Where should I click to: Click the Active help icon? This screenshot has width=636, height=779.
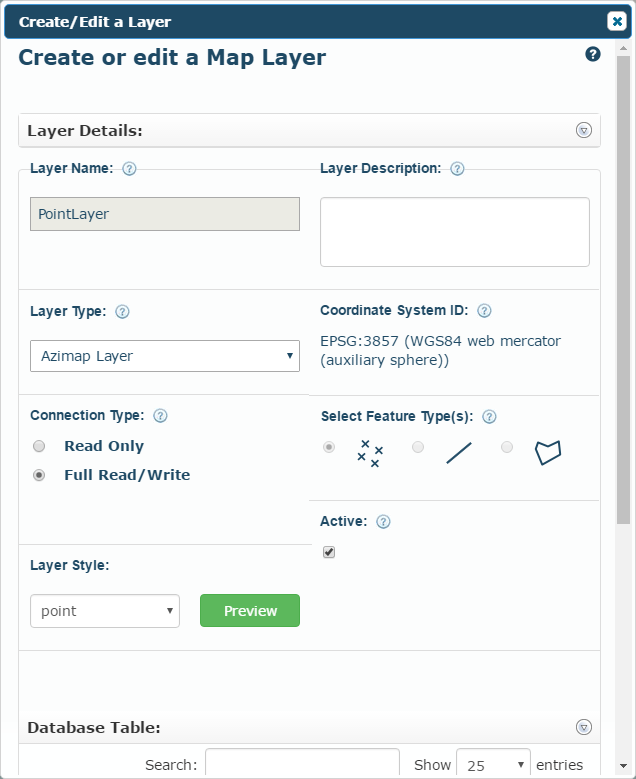[x=383, y=522]
